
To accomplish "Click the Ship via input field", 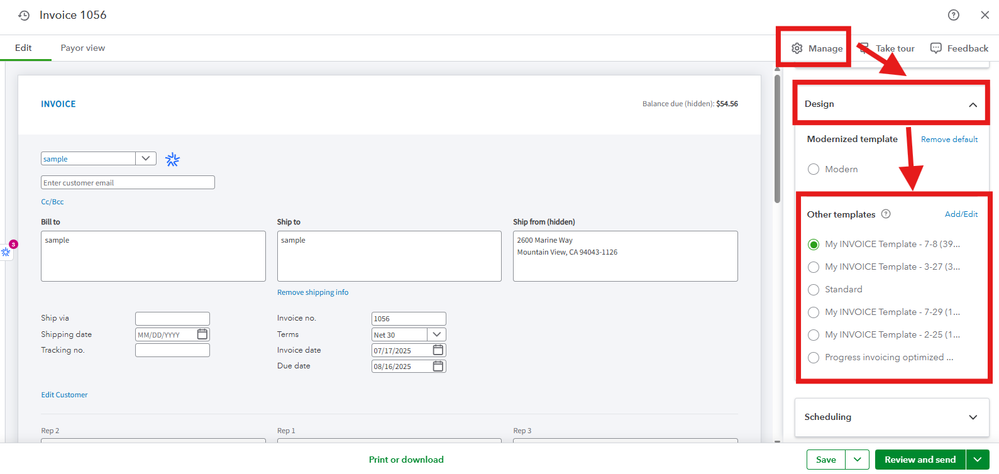I will coord(172,319).
